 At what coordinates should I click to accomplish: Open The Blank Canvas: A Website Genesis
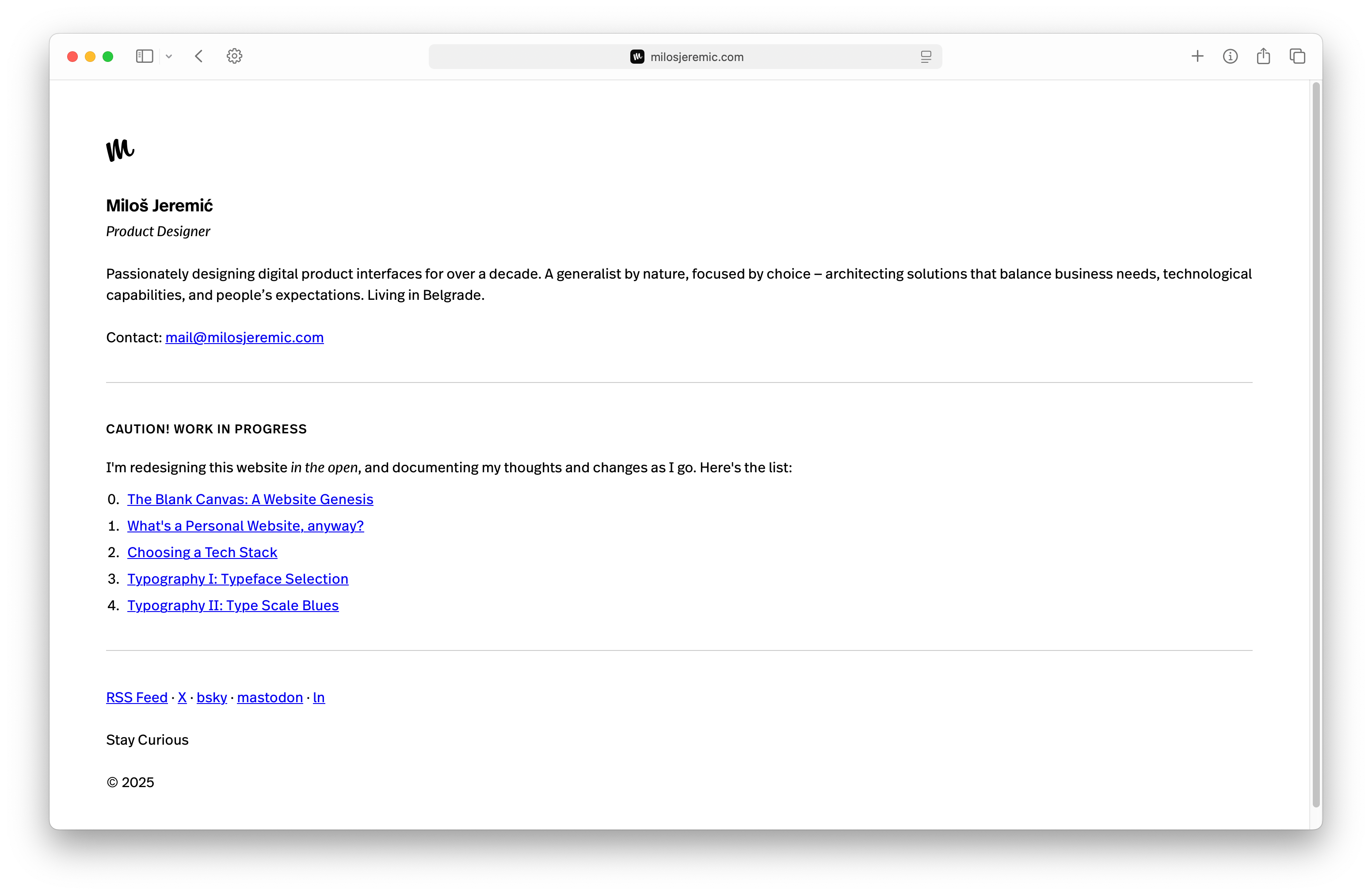pyautogui.click(x=250, y=499)
